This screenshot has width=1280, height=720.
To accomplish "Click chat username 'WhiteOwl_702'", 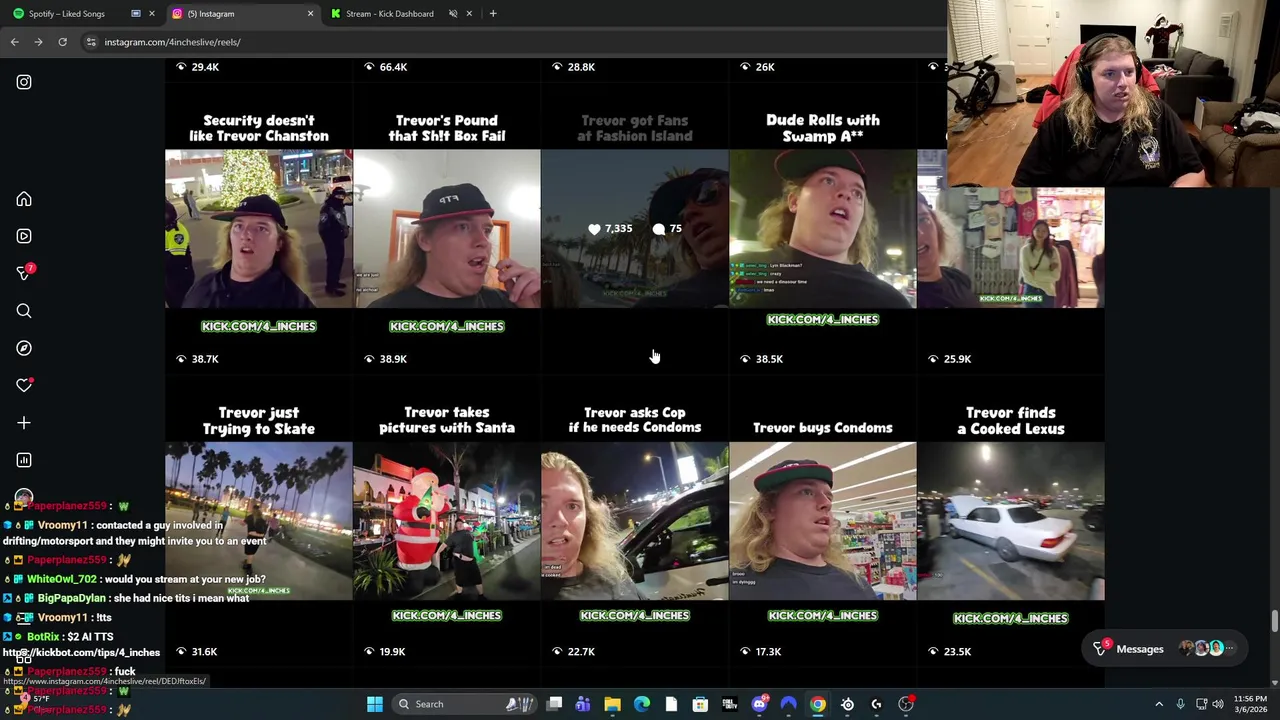I will 61,579.
